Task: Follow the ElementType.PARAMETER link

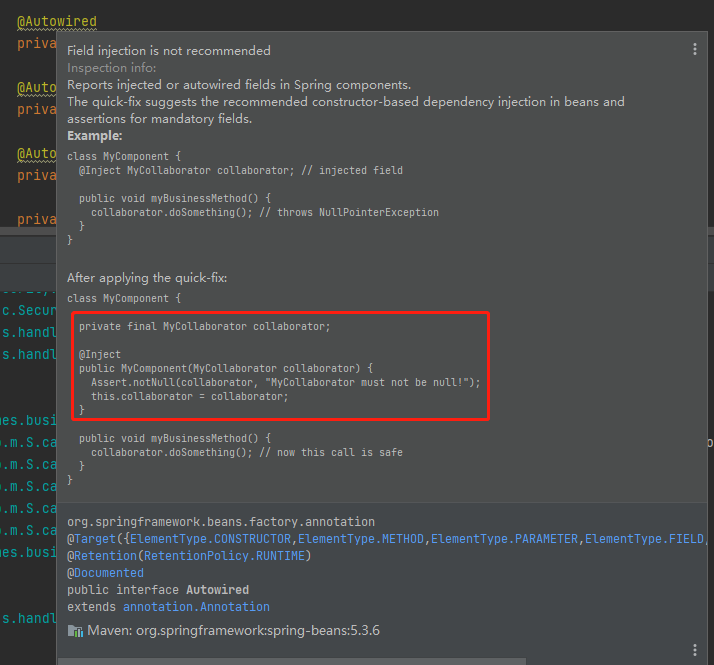Action: click(x=504, y=539)
